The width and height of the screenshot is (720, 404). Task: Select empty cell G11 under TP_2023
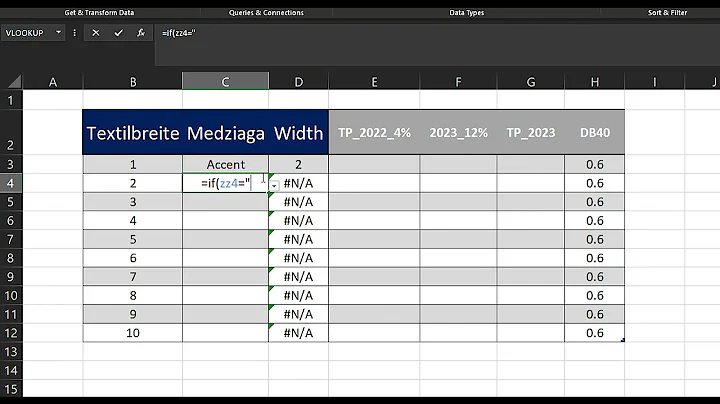point(531,314)
